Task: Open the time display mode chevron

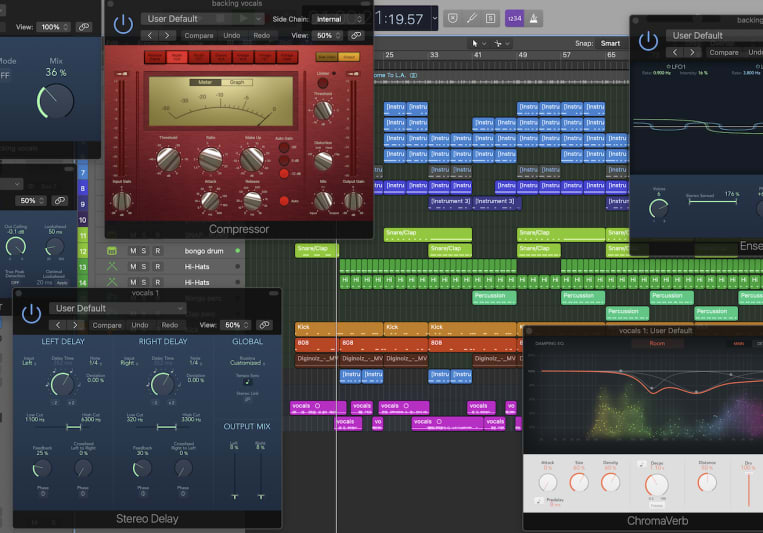Action: coord(435,18)
